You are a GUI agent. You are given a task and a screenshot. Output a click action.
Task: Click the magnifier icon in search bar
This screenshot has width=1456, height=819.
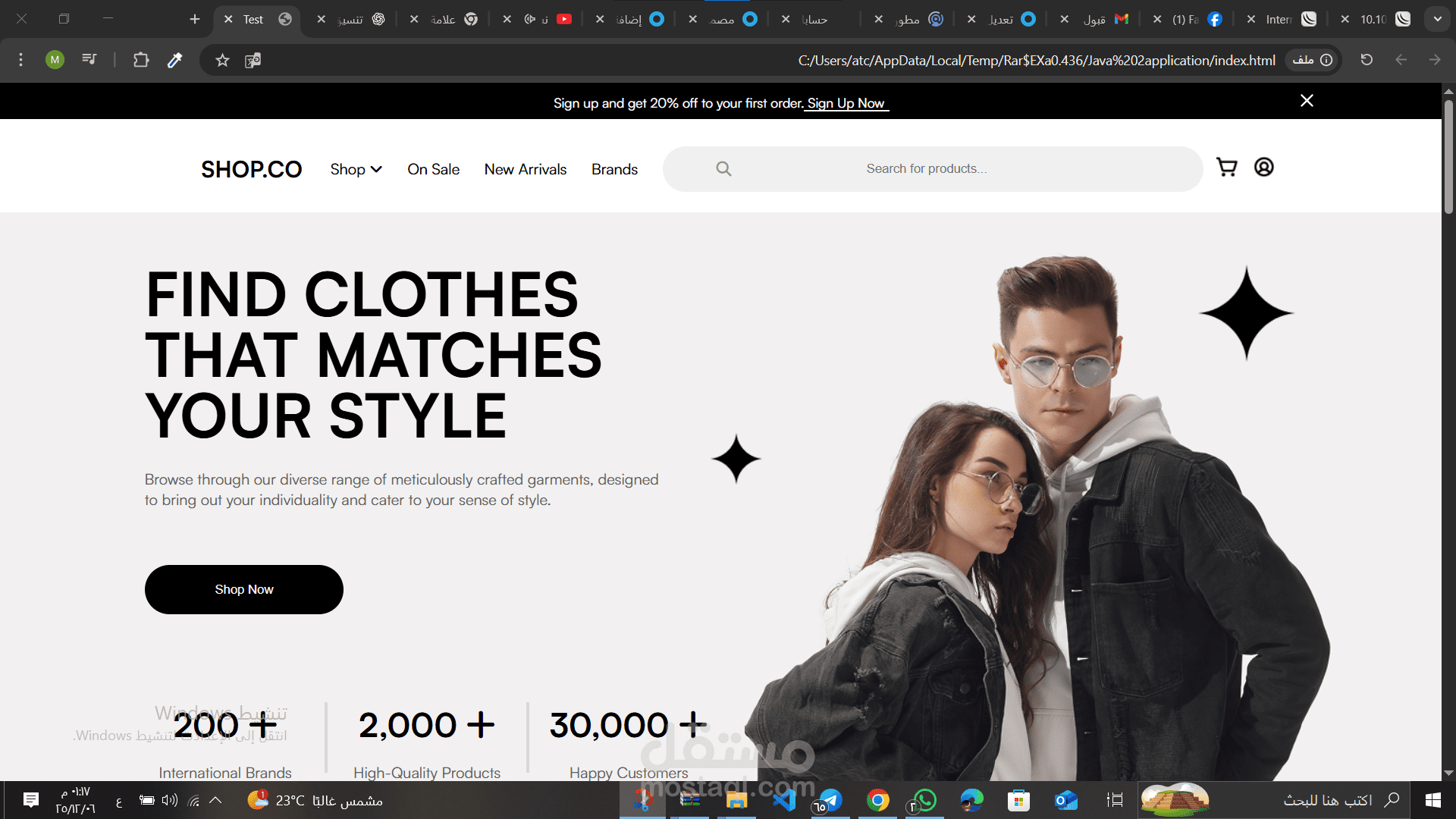point(723,168)
